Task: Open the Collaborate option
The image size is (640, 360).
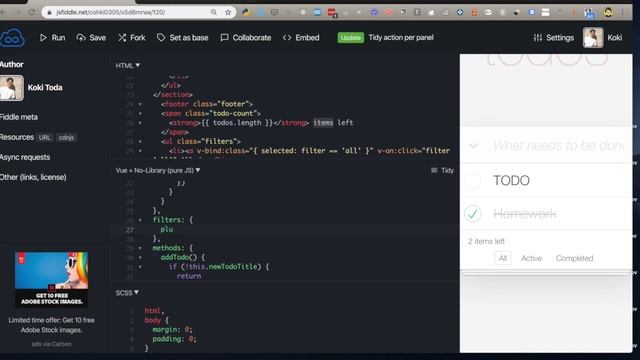Action: coord(246,38)
